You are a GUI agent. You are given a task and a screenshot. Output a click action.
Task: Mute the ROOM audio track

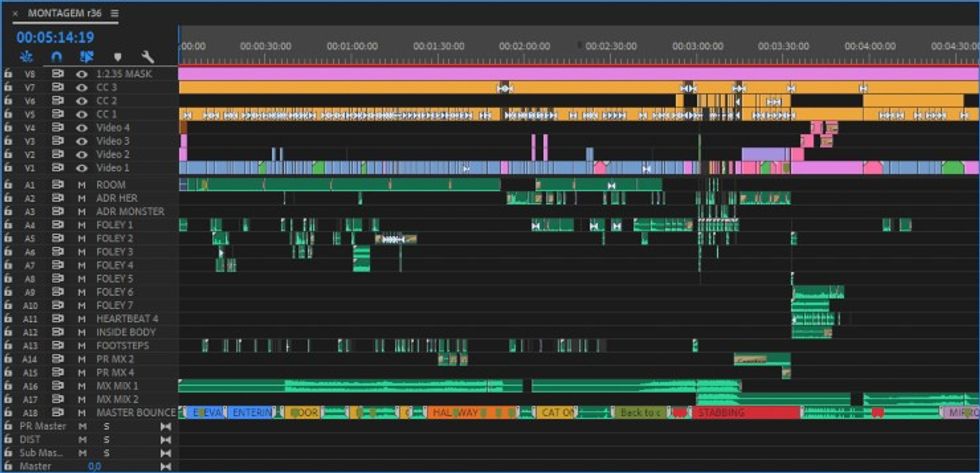click(x=81, y=185)
